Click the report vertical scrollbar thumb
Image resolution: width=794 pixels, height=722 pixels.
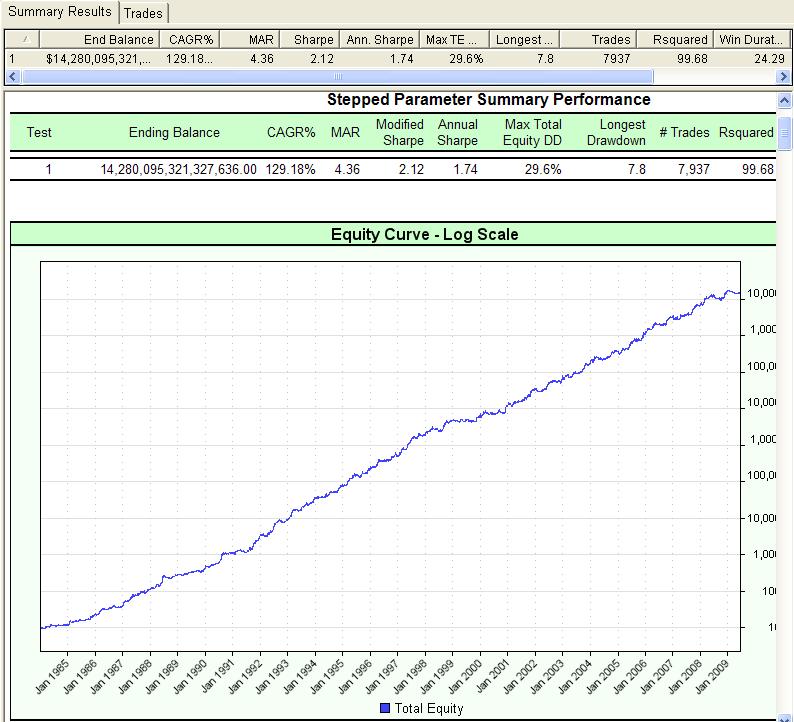pos(785,131)
